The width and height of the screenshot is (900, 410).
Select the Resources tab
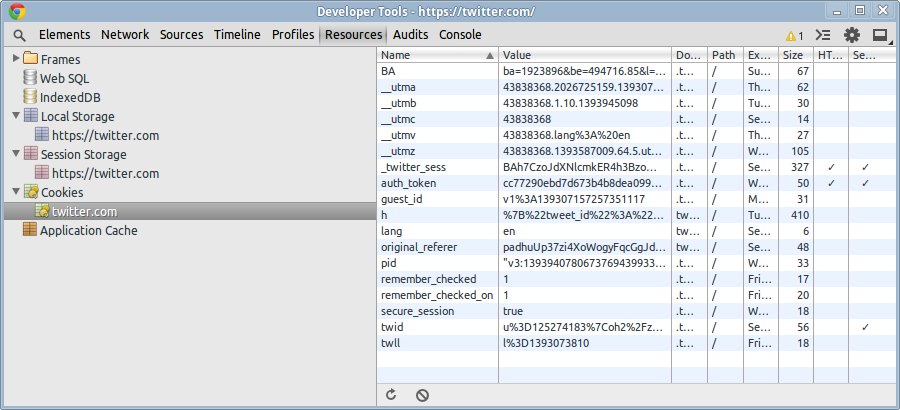[x=354, y=34]
